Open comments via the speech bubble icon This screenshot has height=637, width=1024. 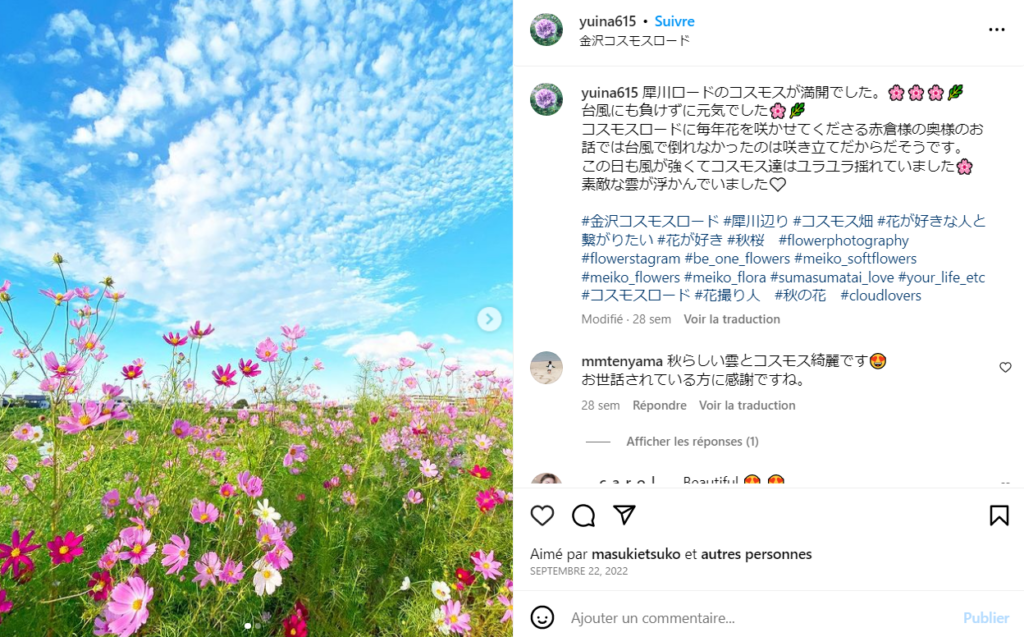pos(583,515)
